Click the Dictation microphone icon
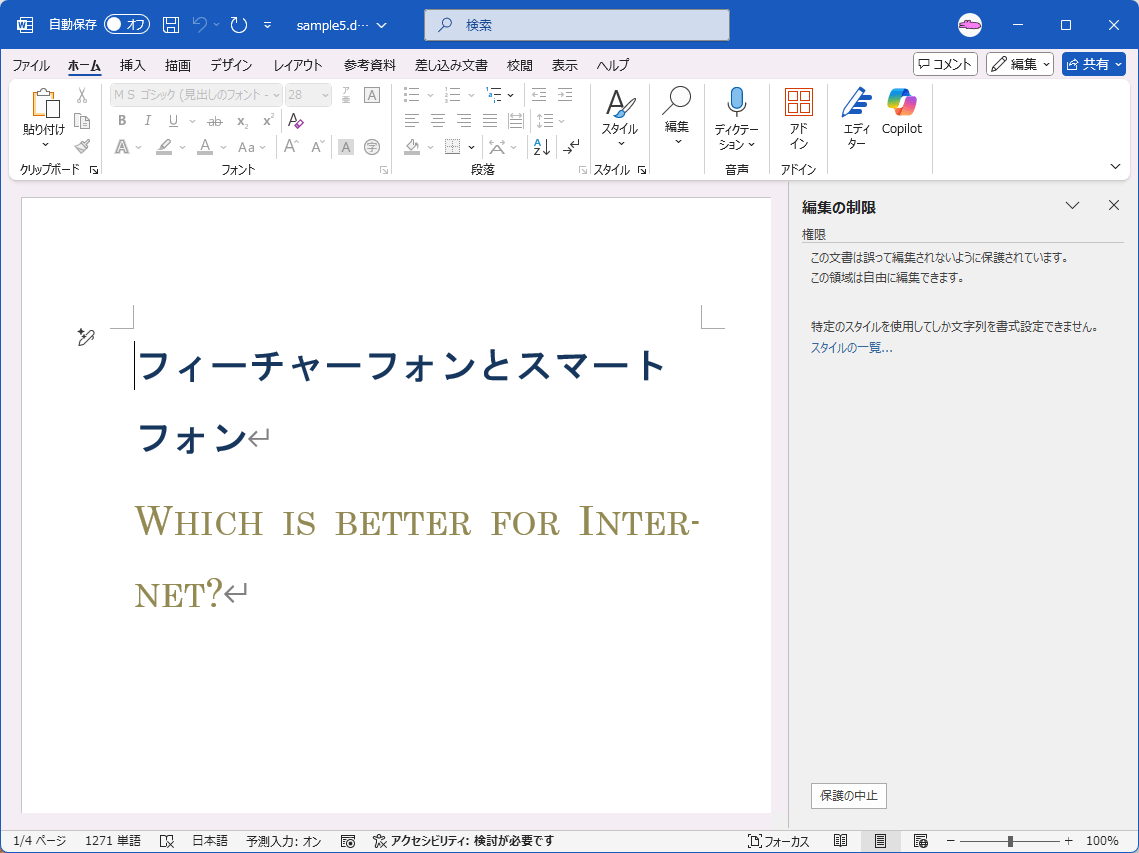Viewport: 1139px width, 853px height. pos(736,102)
